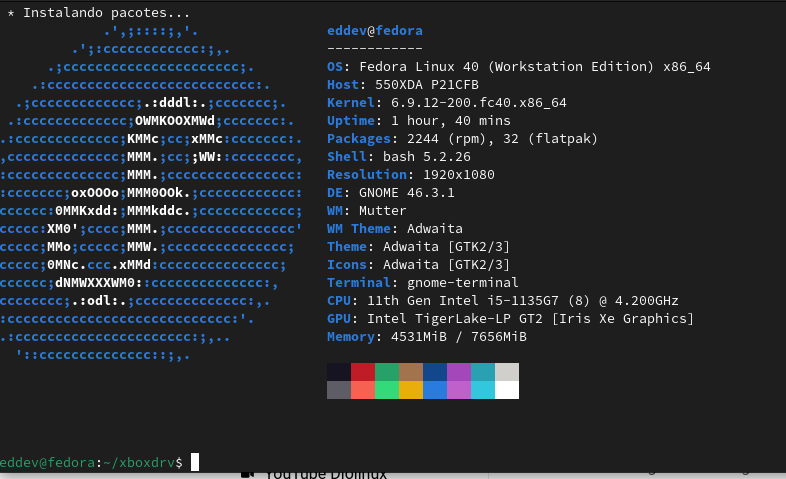Viewport: 786px width, 479px height.
Task: Click the dark blue color block
Action: [x=435, y=372]
